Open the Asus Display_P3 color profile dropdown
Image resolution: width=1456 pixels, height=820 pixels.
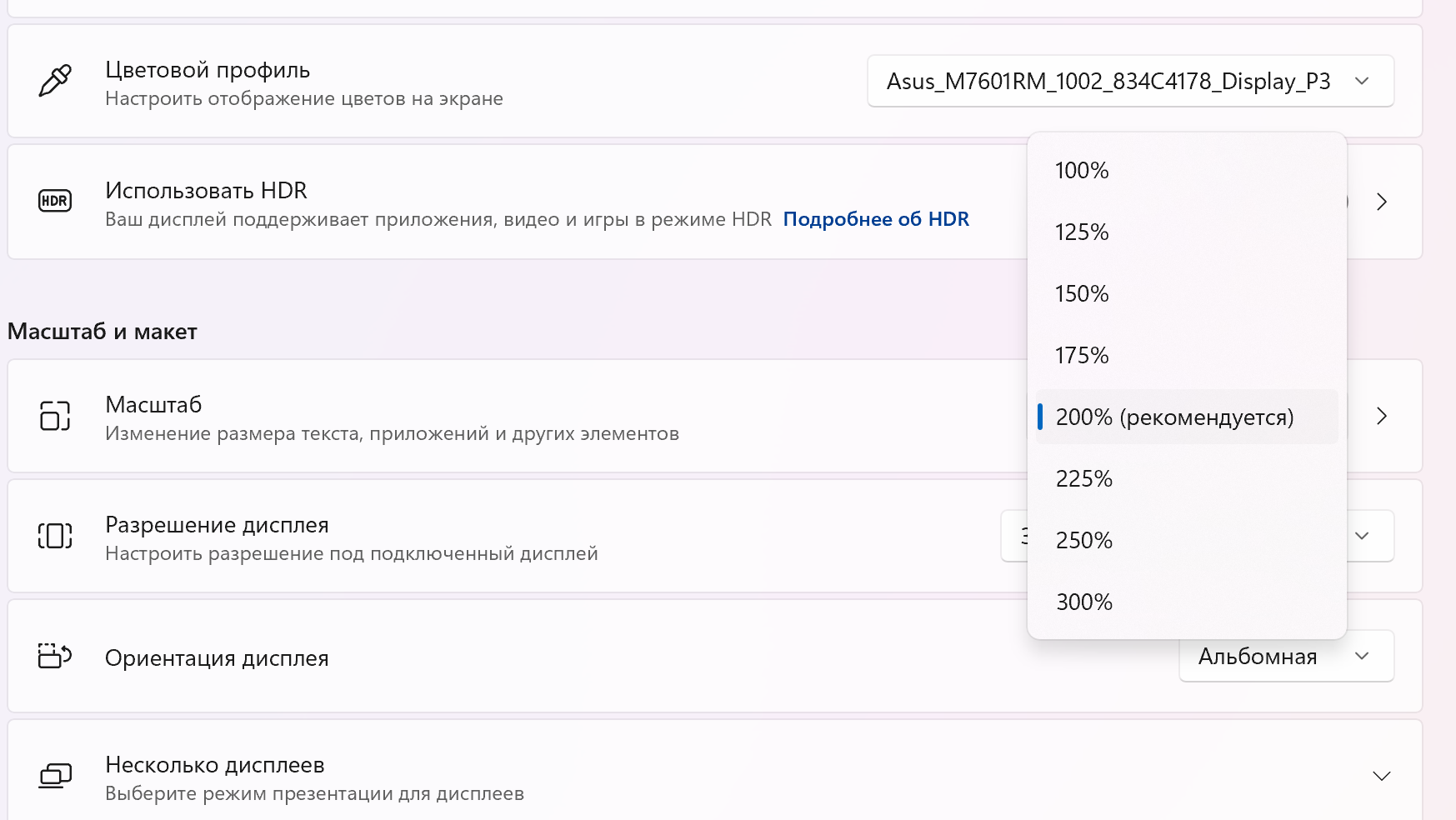point(1130,81)
